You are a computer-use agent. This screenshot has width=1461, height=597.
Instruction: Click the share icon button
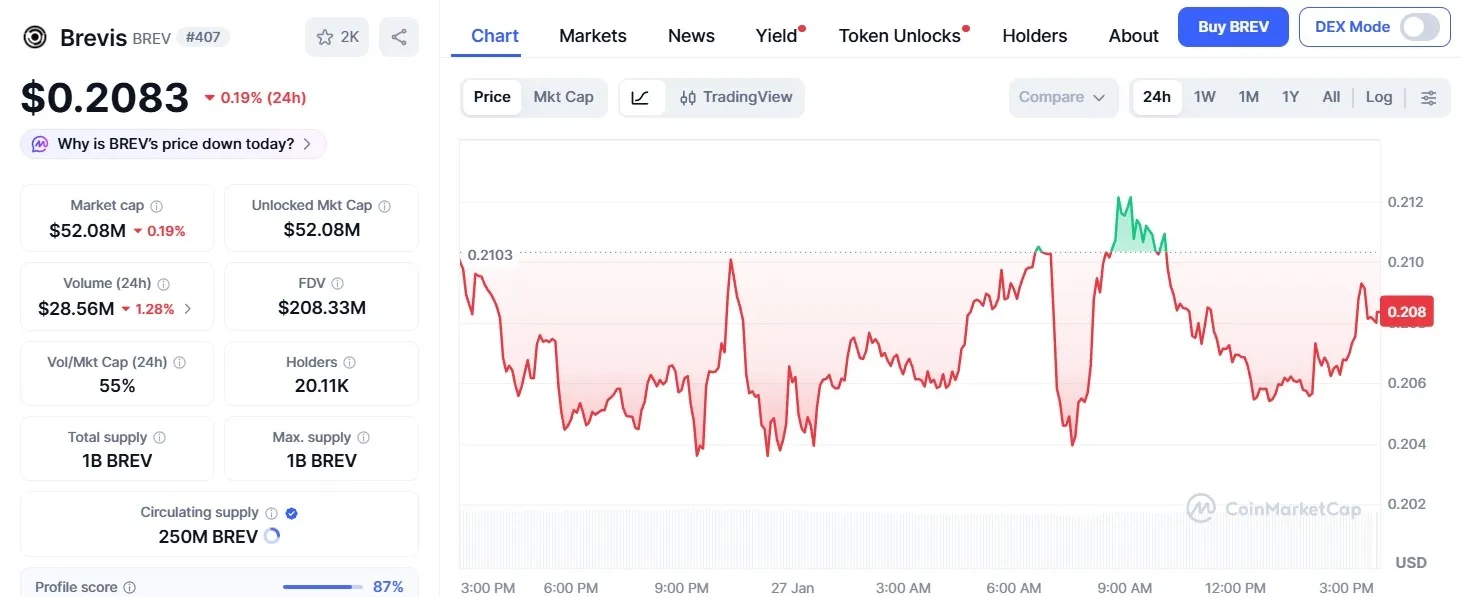pyautogui.click(x=399, y=37)
